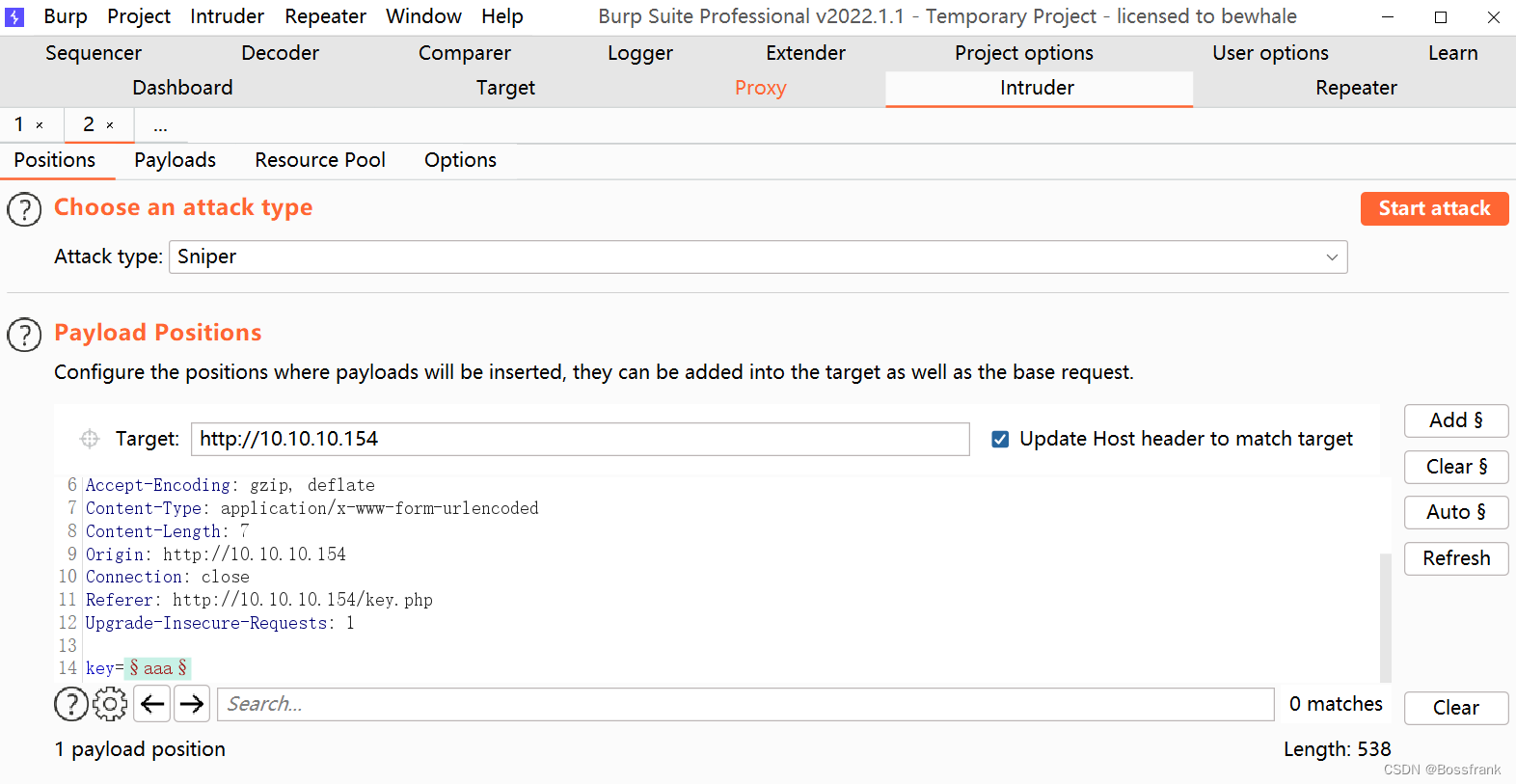Screen dimensions: 1516x784
Task: Close Intruder attack tab 2
Action: pyautogui.click(x=110, y=125)
